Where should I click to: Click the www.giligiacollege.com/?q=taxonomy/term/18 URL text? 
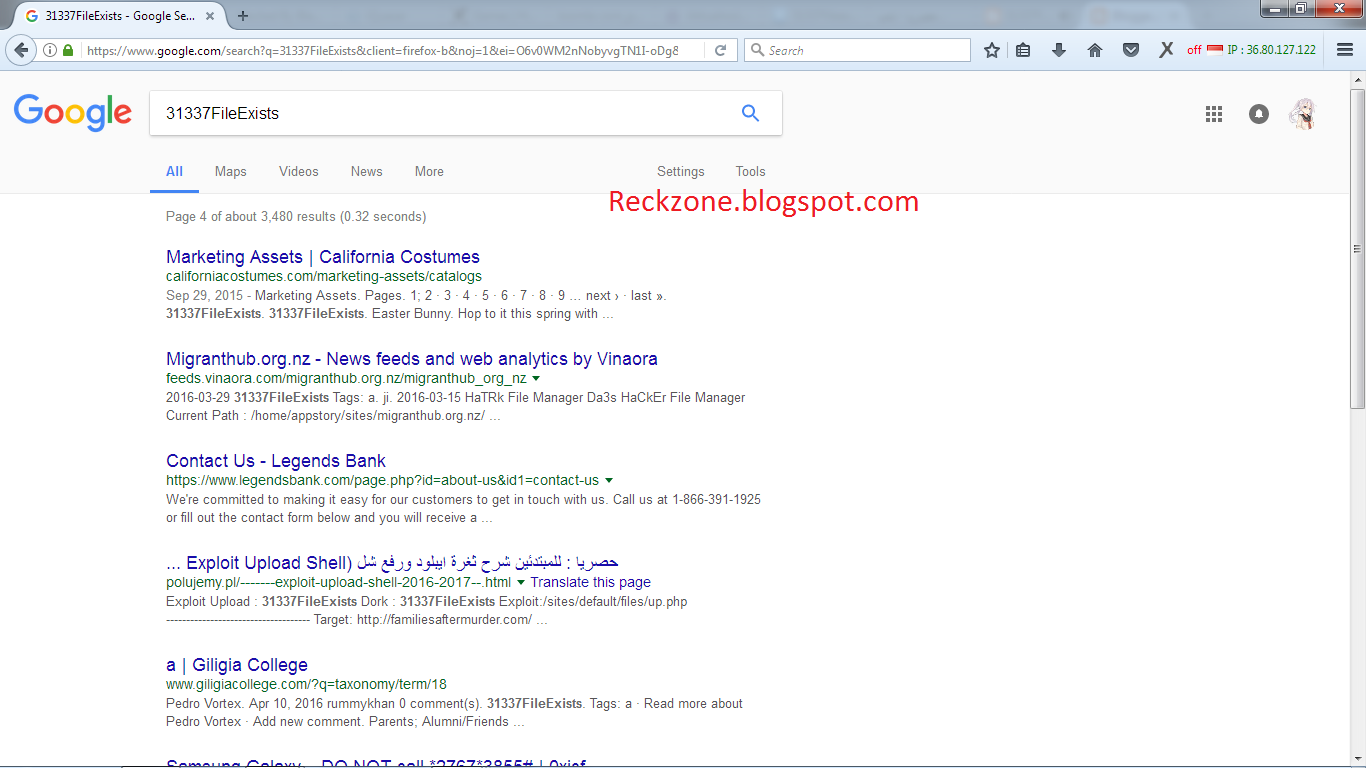coord(306,684)
